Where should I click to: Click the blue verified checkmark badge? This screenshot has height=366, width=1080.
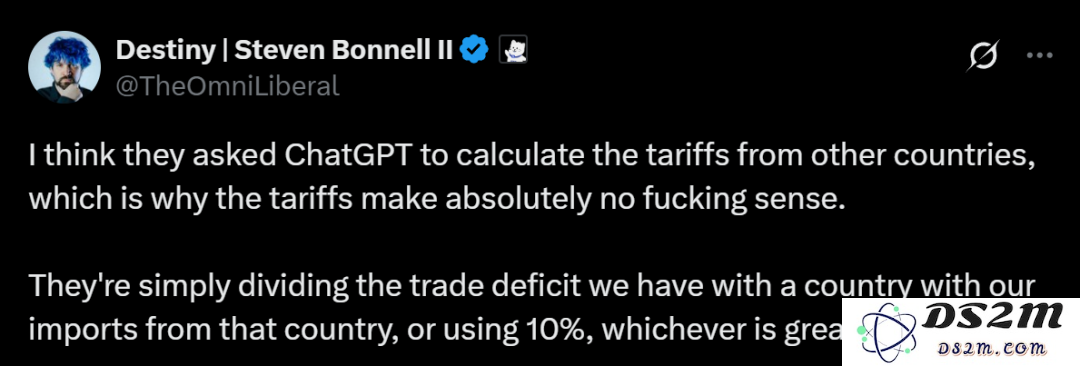(474, 50)
